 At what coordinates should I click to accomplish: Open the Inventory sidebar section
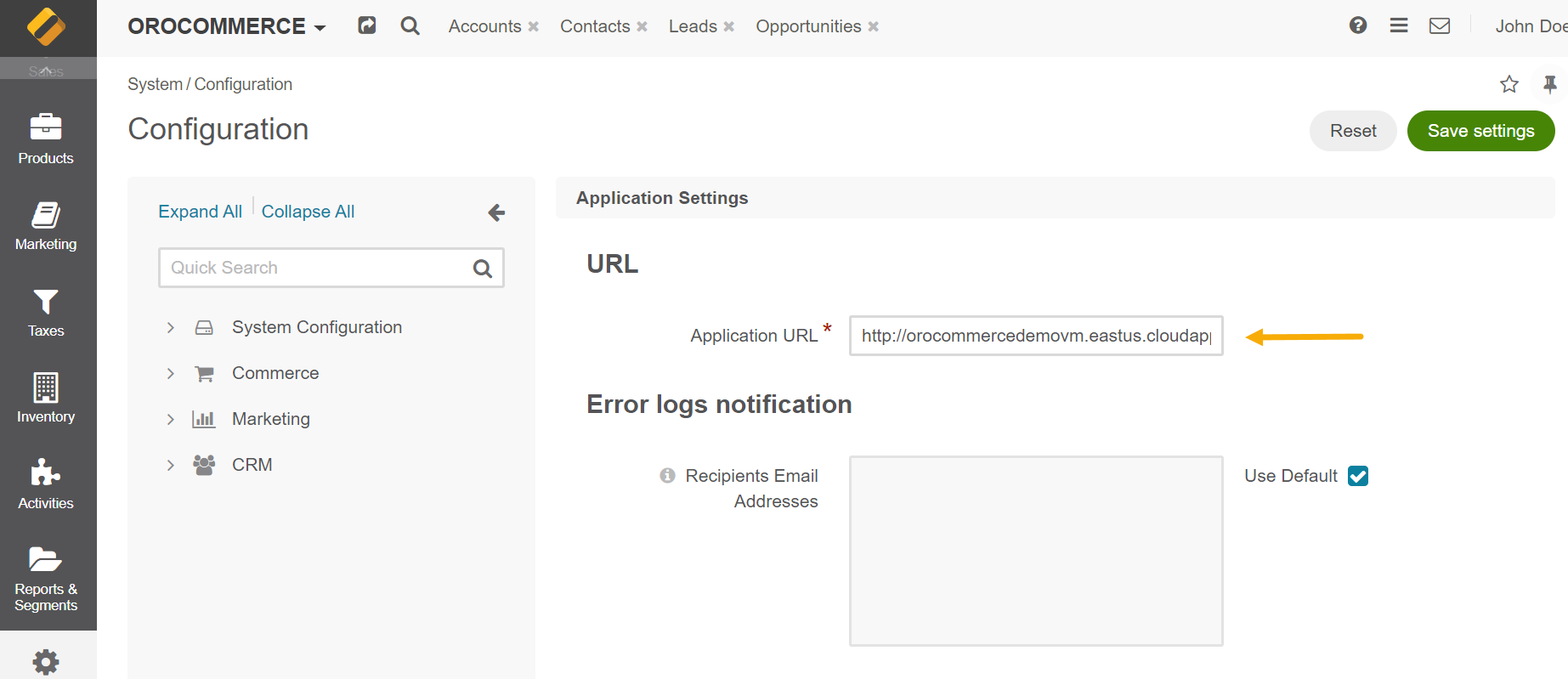[x=46, y=398]
